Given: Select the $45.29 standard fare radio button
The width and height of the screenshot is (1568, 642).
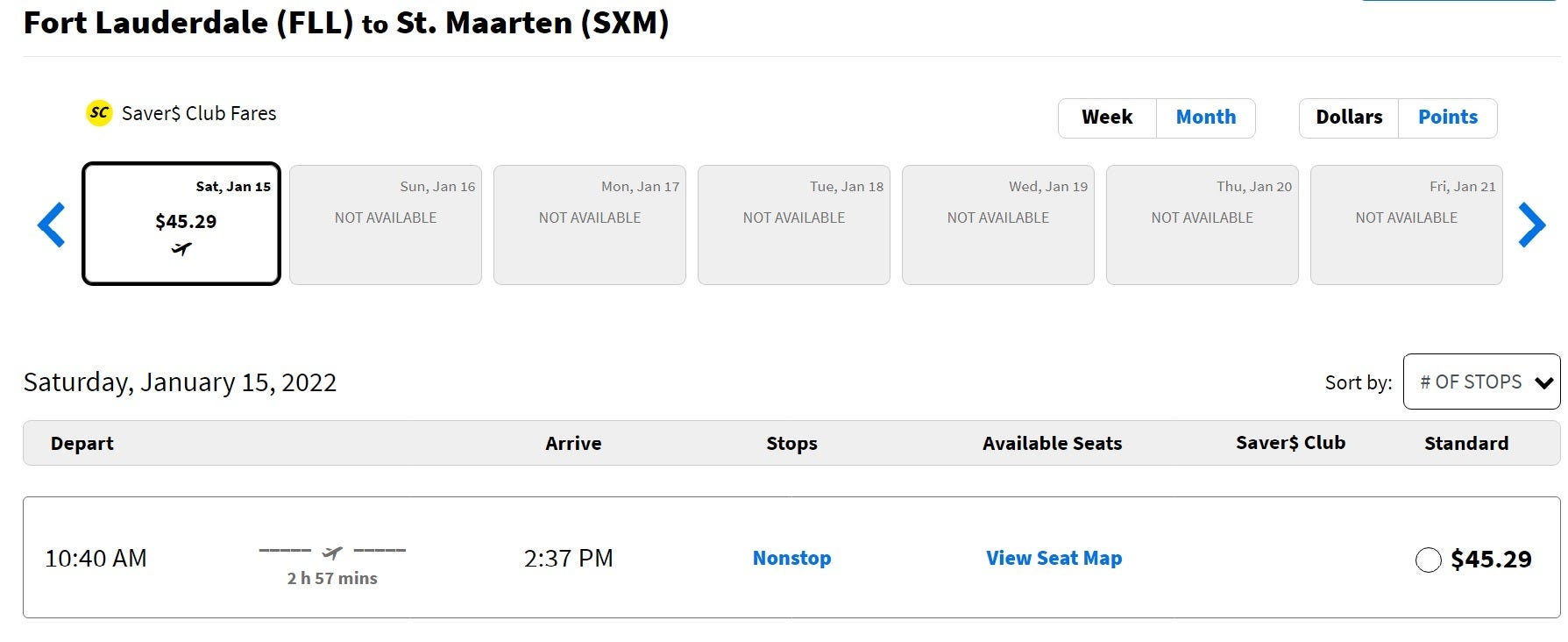Looking at the screenshot, I should point(1428,560).
